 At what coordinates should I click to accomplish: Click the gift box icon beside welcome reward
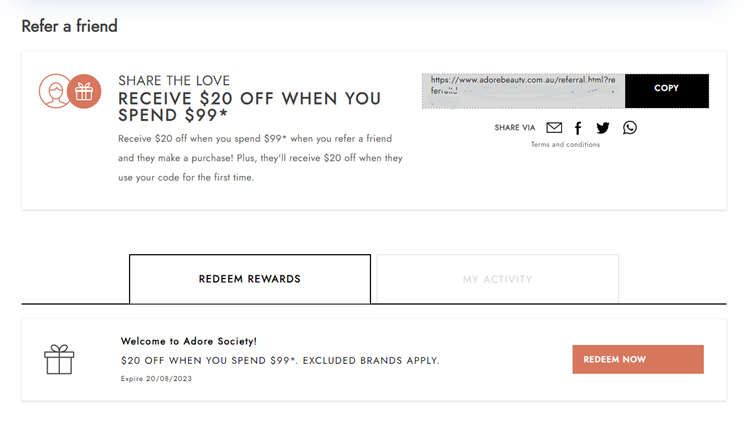coord(59,359)
